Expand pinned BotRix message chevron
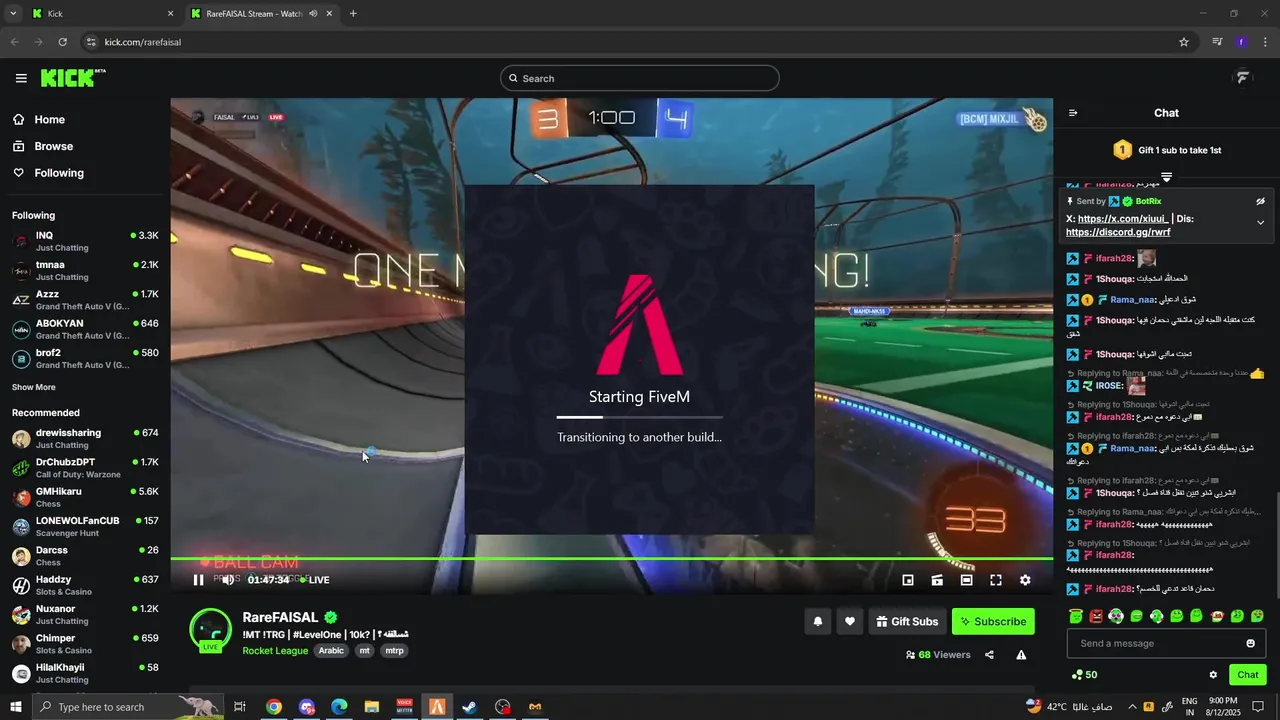Viewport: 1280px width, 720px height. click(x=1260, y=222)
